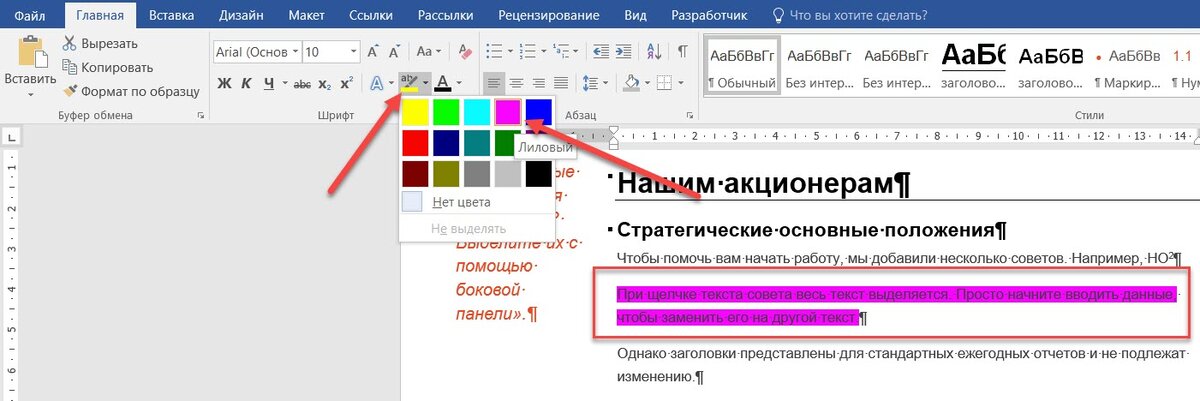
Task: Toggle underline (Ч) formatting
Action: click(x=268, y=83)
